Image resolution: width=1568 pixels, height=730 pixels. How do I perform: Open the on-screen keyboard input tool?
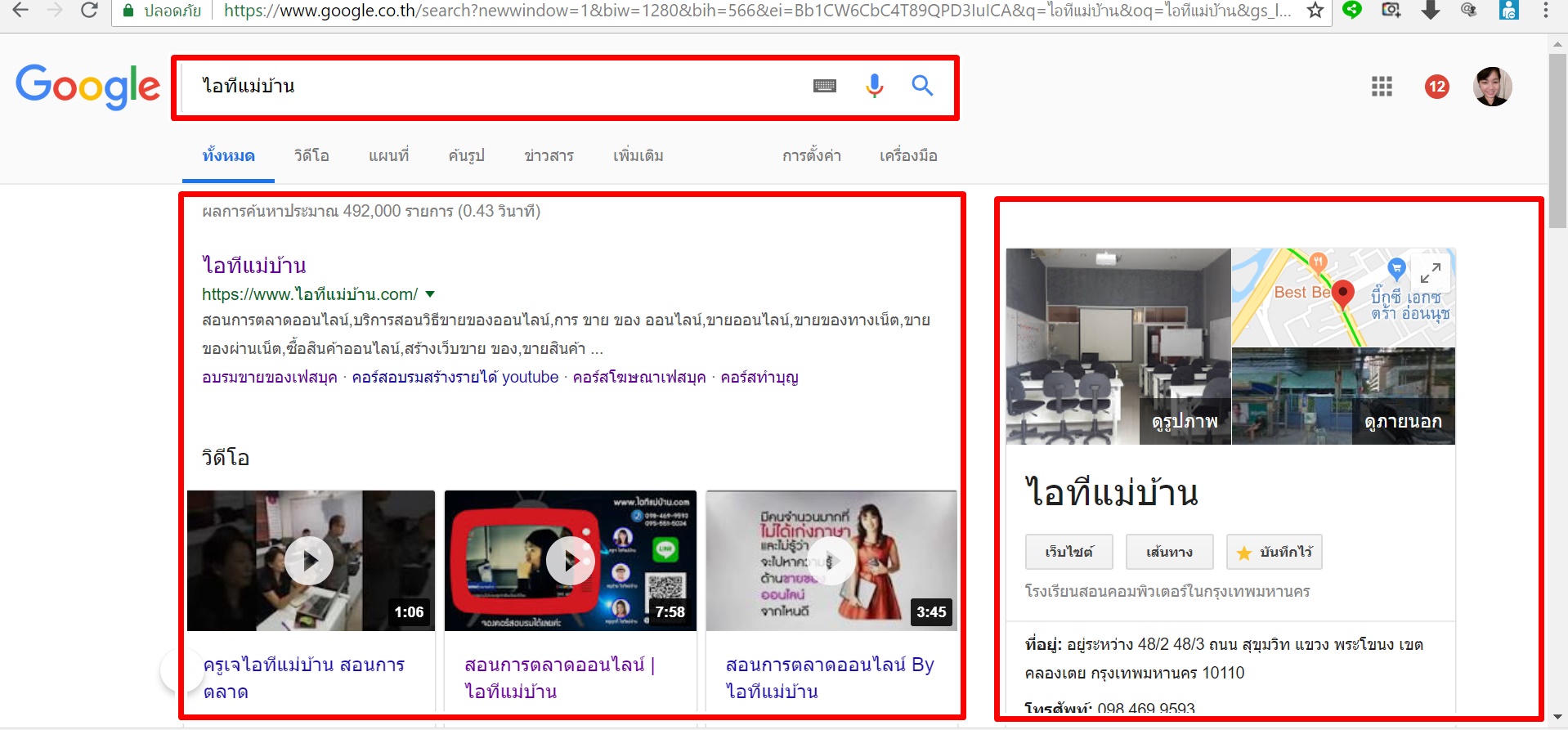click(825, 86)
